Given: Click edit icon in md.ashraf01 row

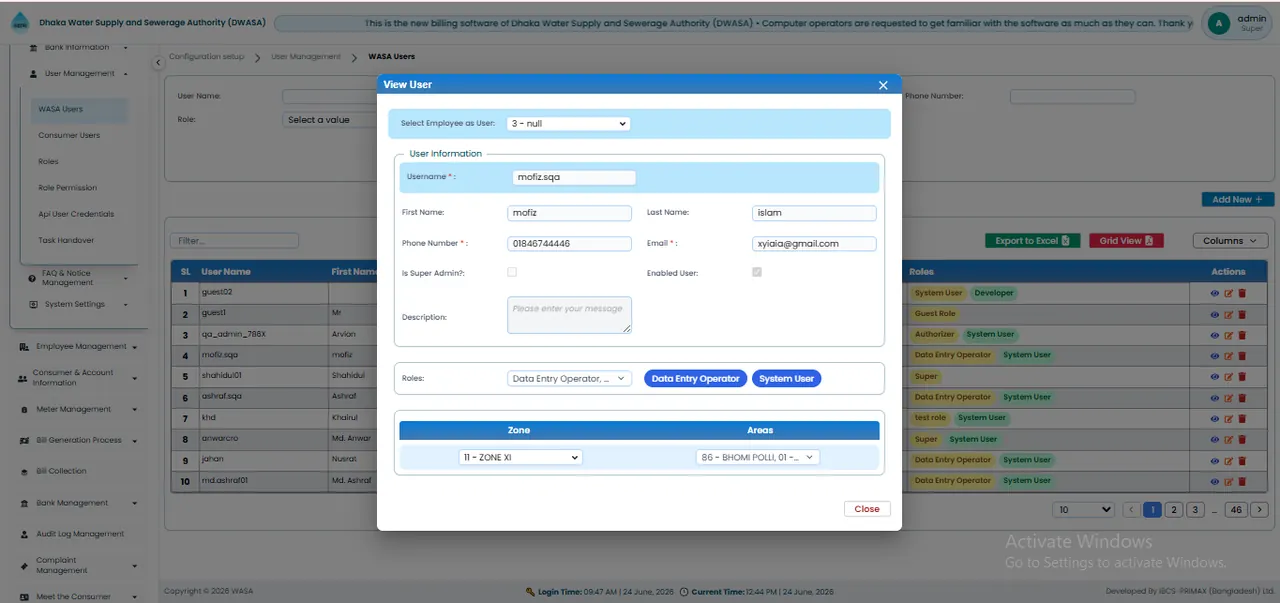Looking at the screenshot, I should pos(1229,481).
